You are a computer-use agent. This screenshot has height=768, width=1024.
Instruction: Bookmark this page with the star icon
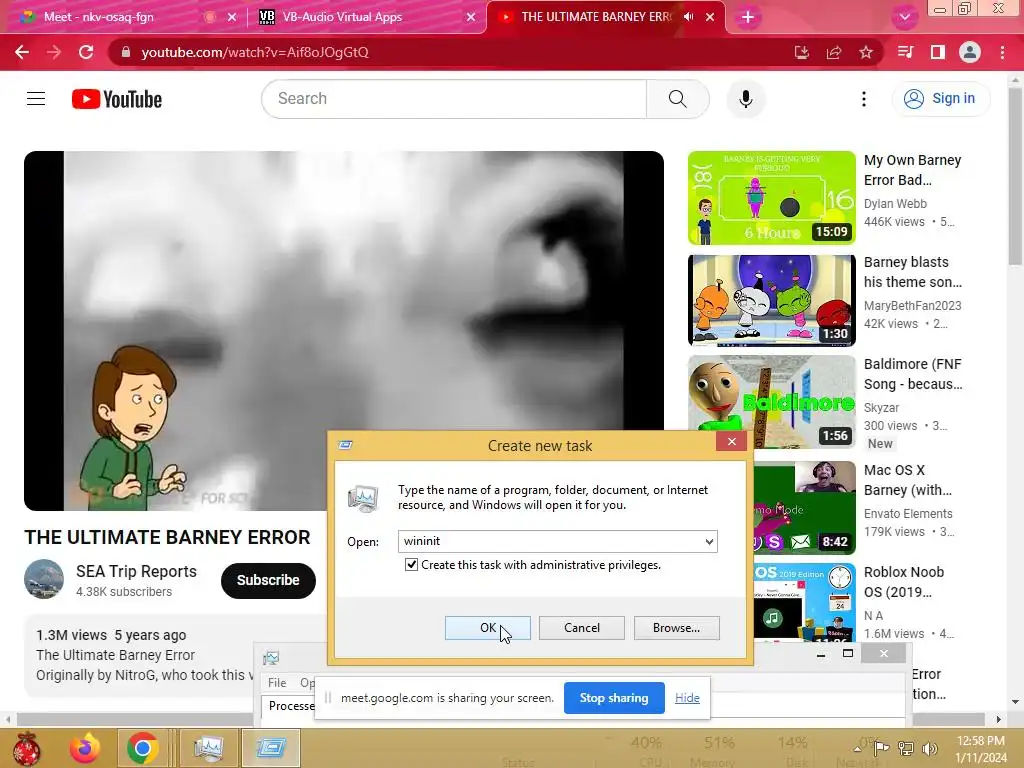click(866, 52)
